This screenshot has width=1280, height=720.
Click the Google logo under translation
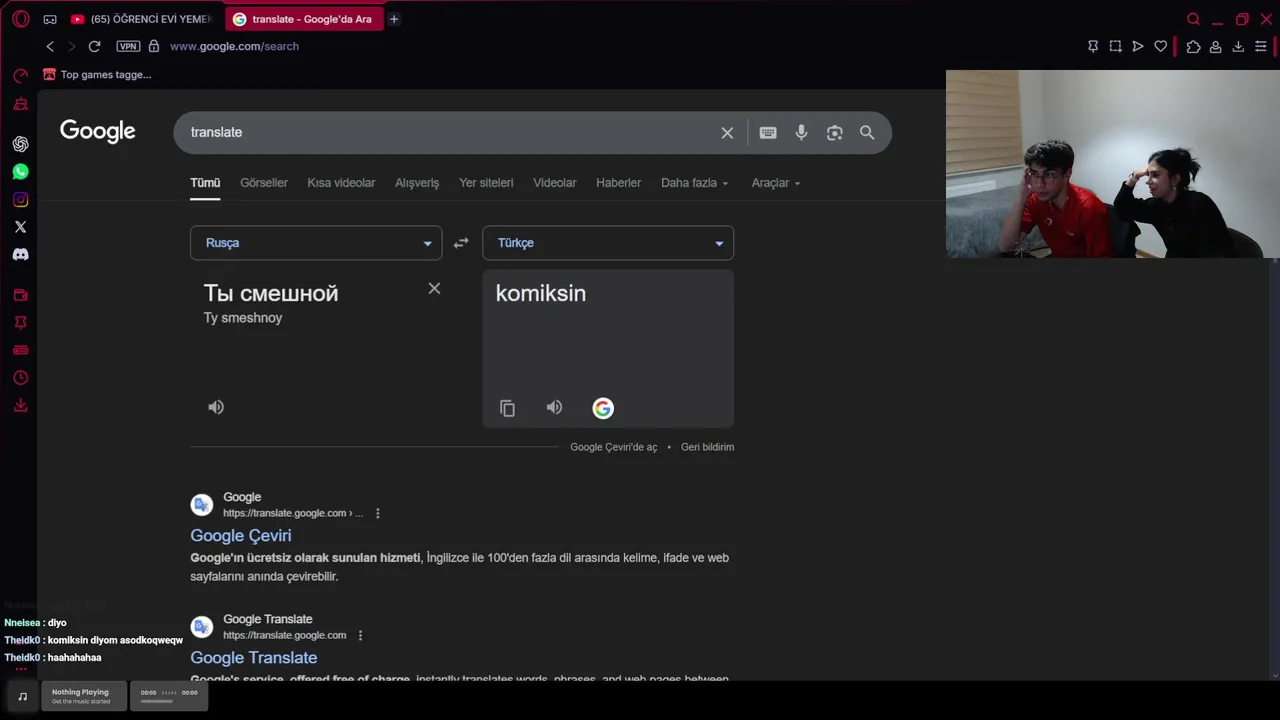[602, 408]
